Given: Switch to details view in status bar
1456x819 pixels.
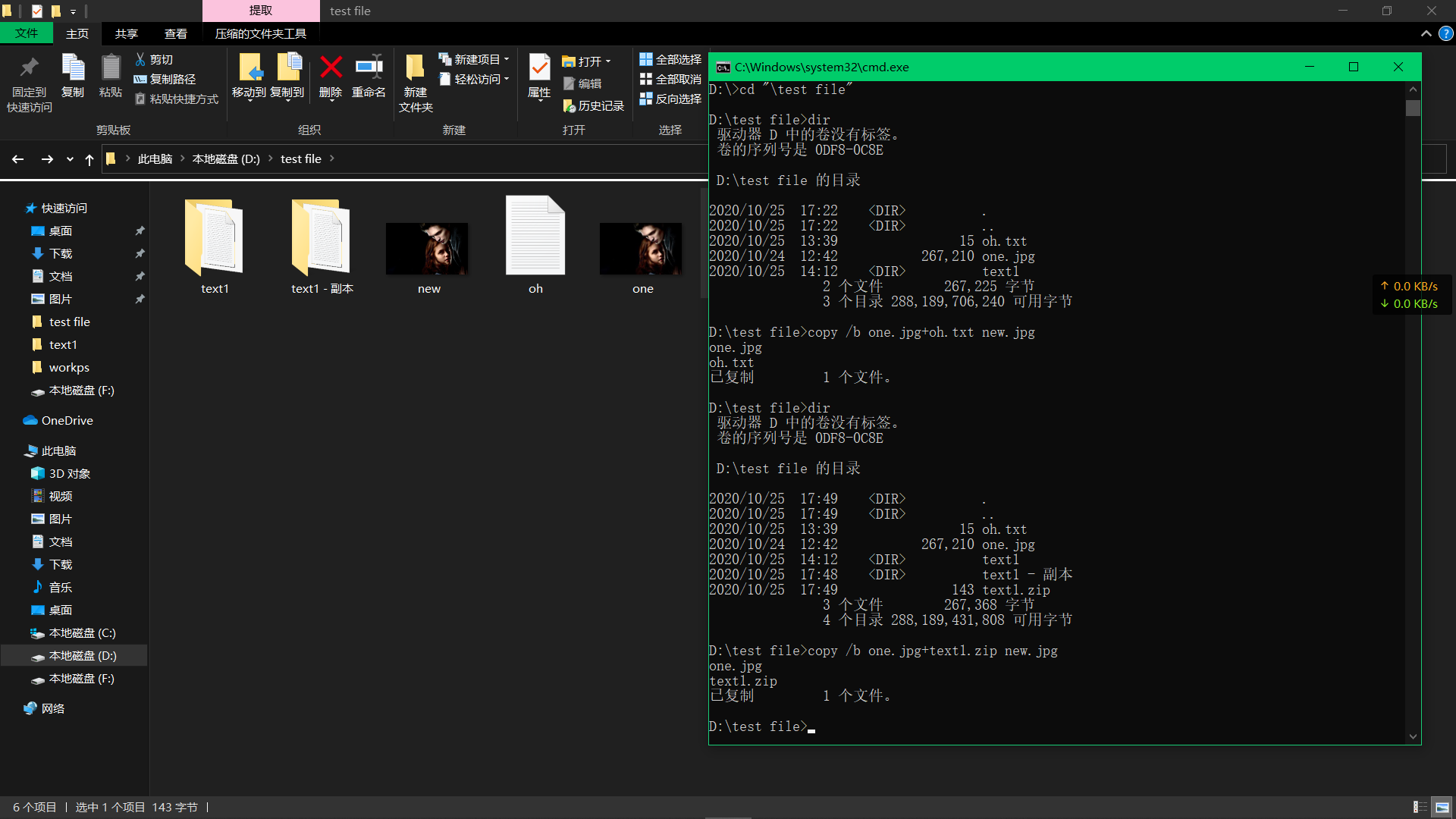Looking at the screenshot, I should tap(1420, 807).
